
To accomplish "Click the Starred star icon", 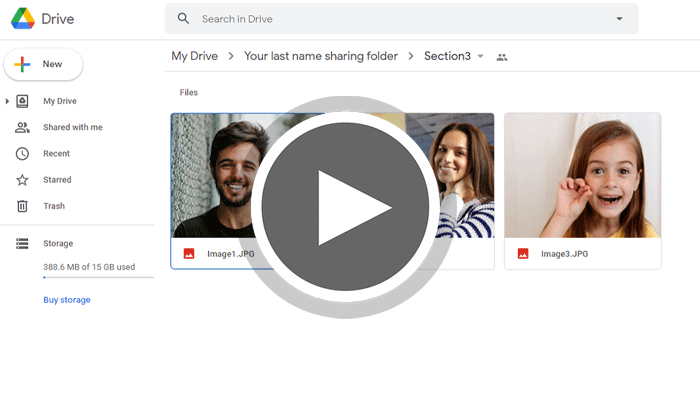I will (x=22, y=180).
